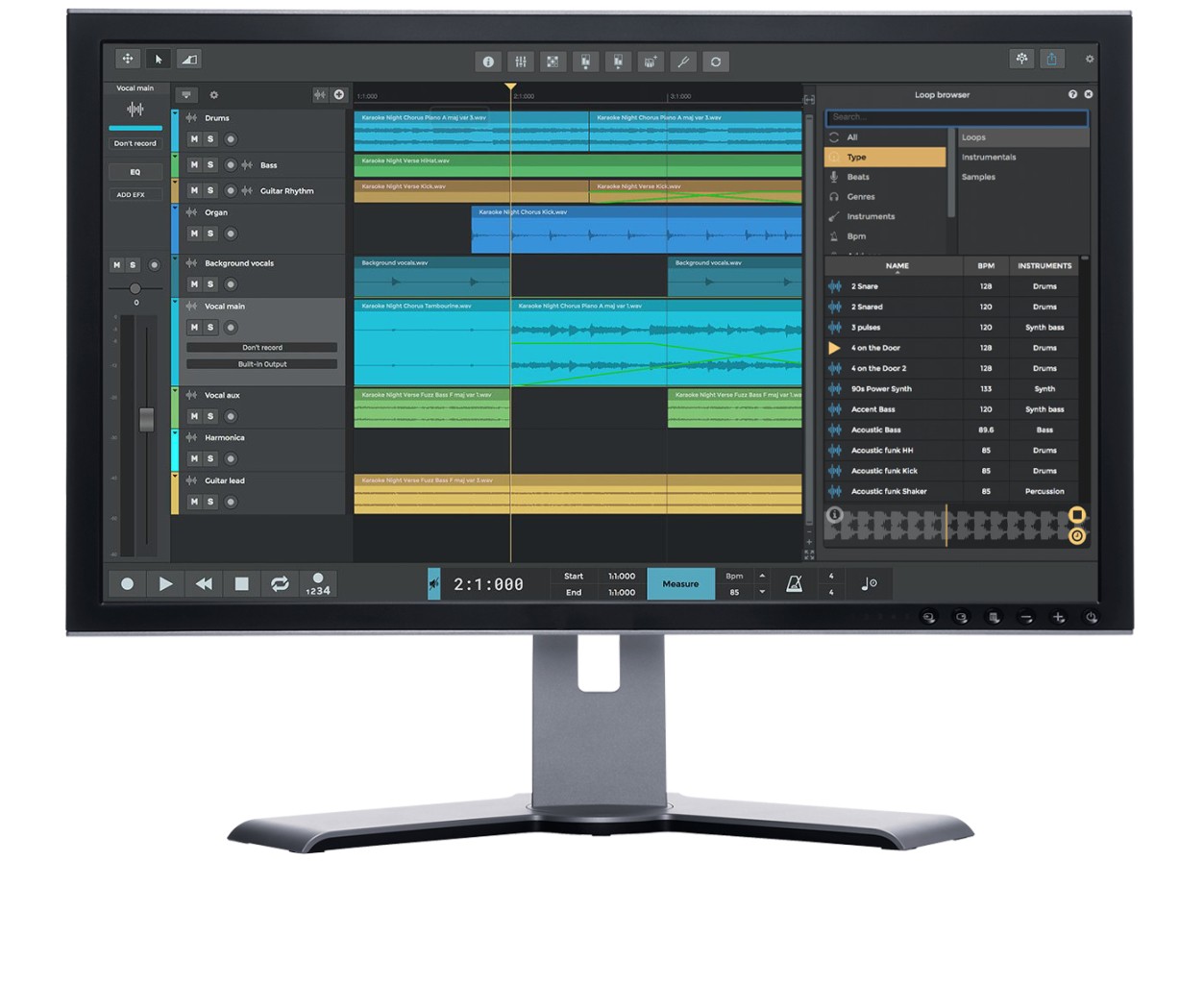Viewport: 1204px width, 984px height.
Task: Click the Measure button in transport bar
Action: pos(680,583)
